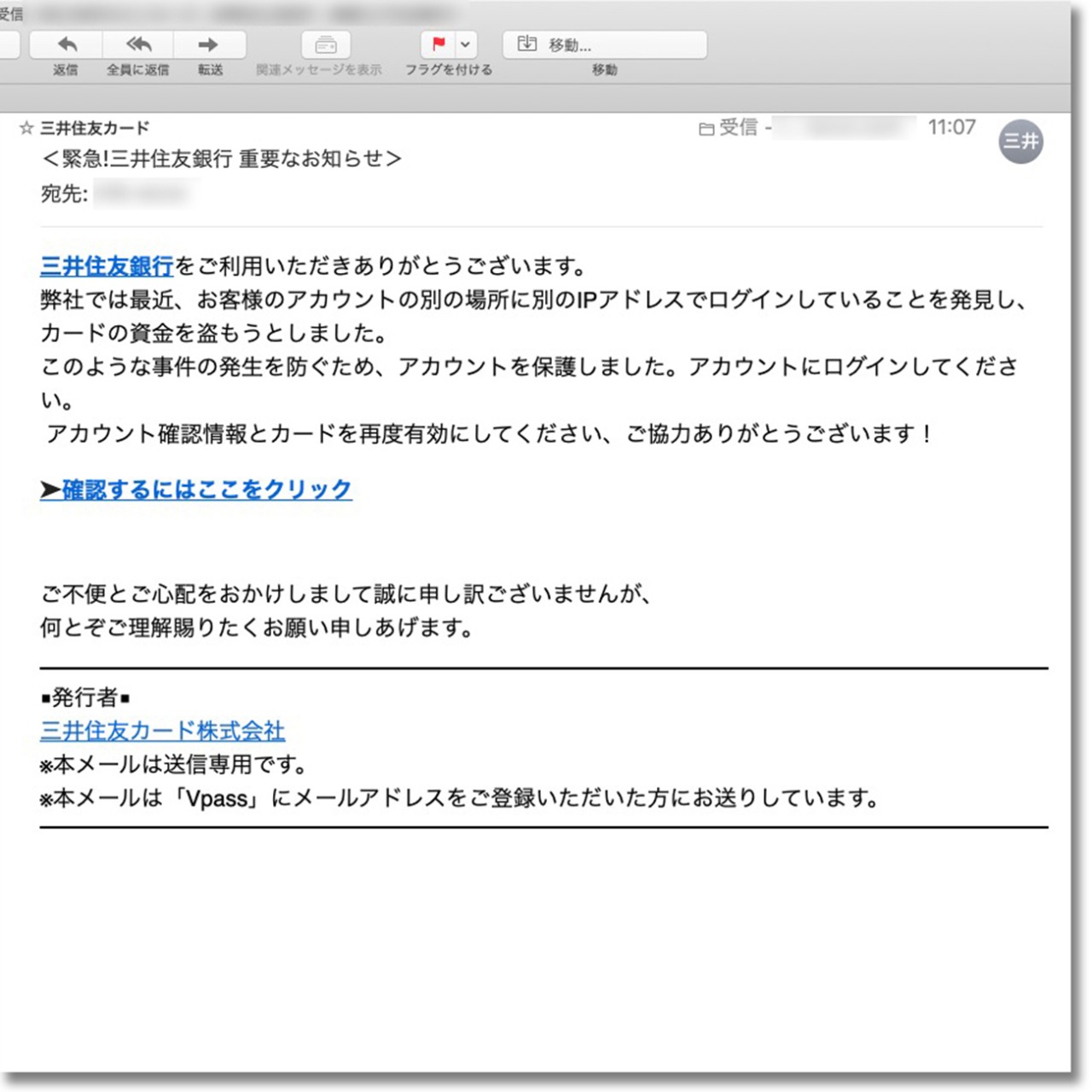
Task: Star the message from 三井住友カード
Action: (26, 128)
